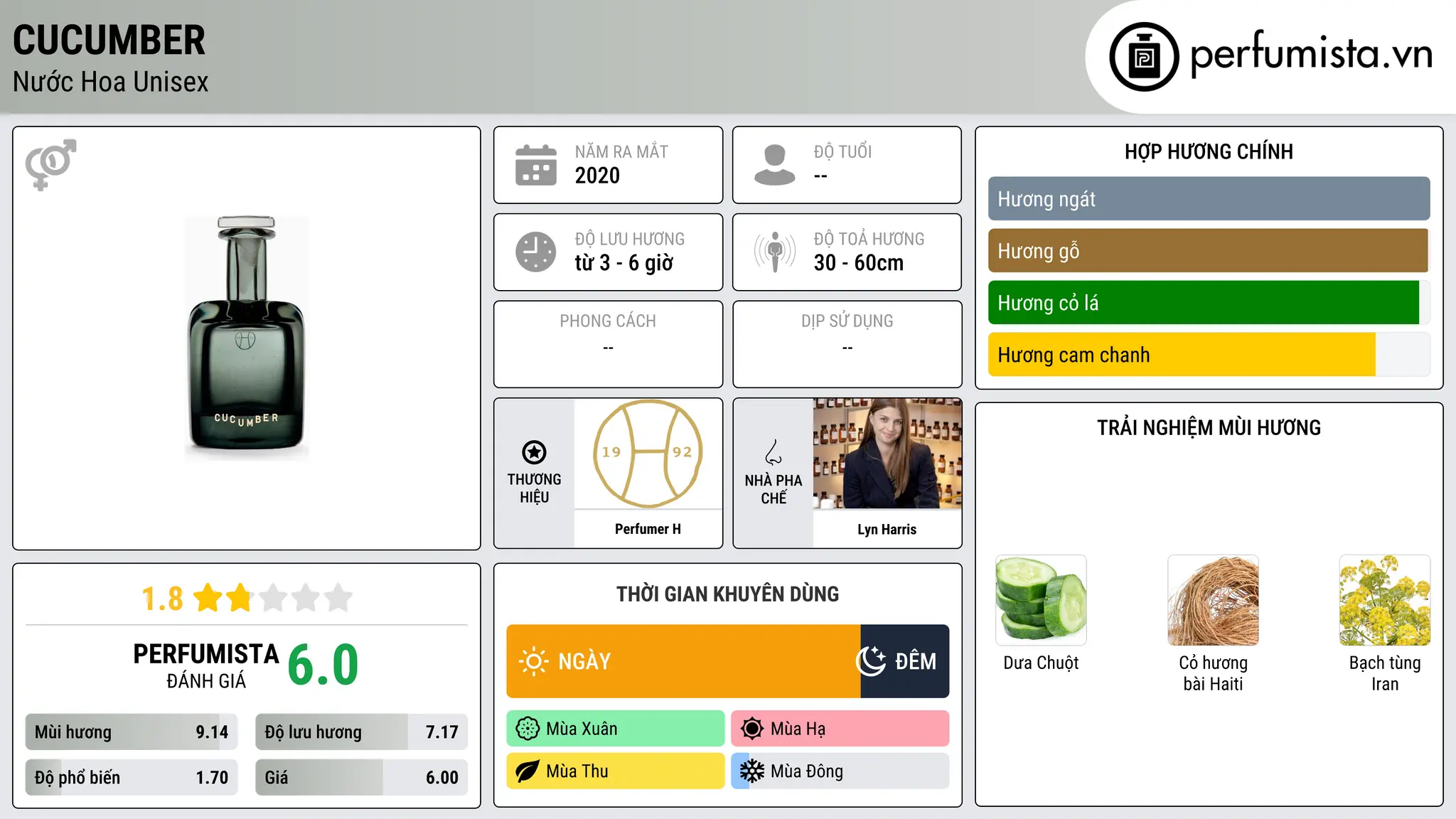Click the orange NGÀY daytime bar
The image size is (1456, 819).
(683, 661)
